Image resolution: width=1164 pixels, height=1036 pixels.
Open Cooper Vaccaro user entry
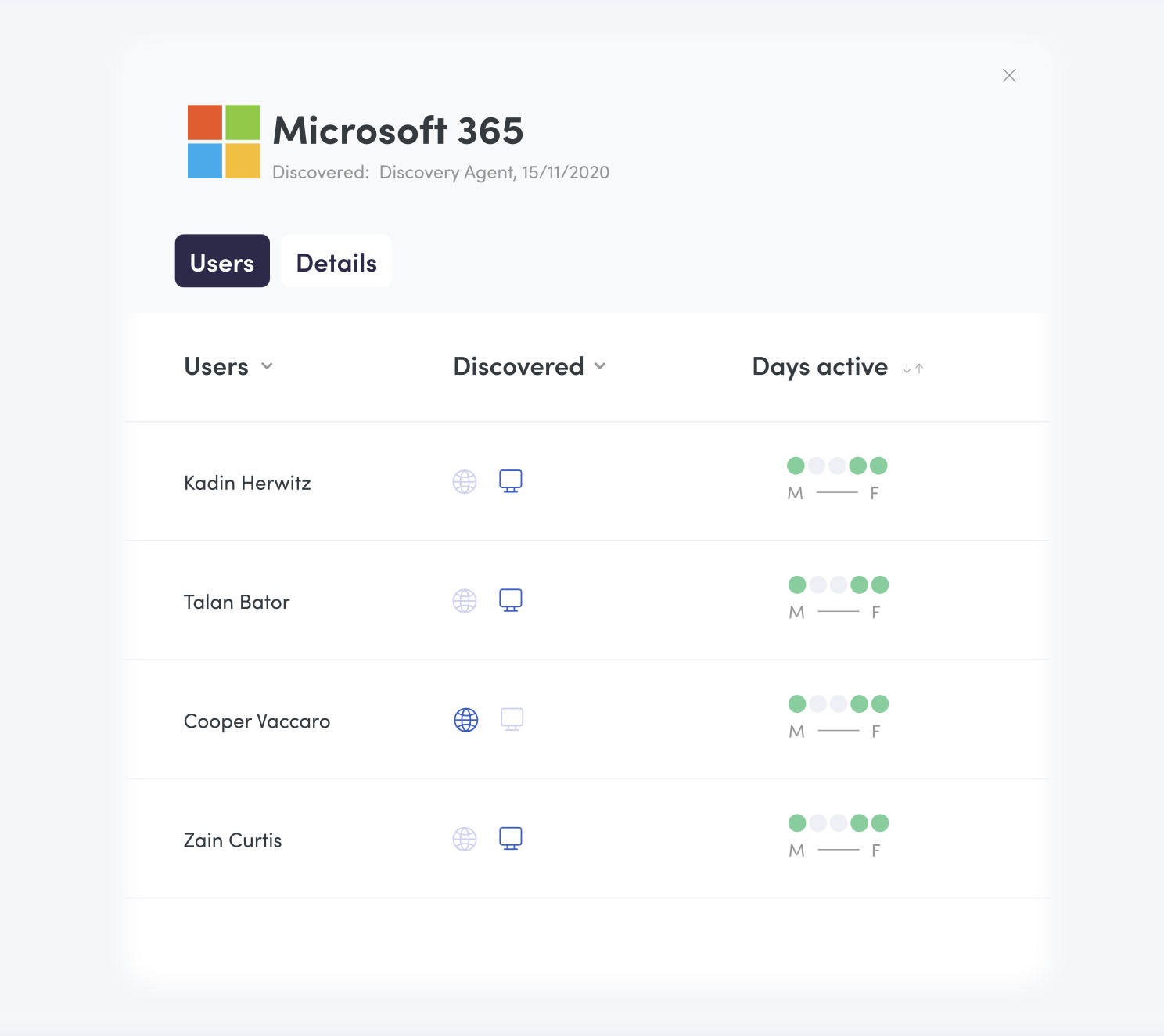257,721
